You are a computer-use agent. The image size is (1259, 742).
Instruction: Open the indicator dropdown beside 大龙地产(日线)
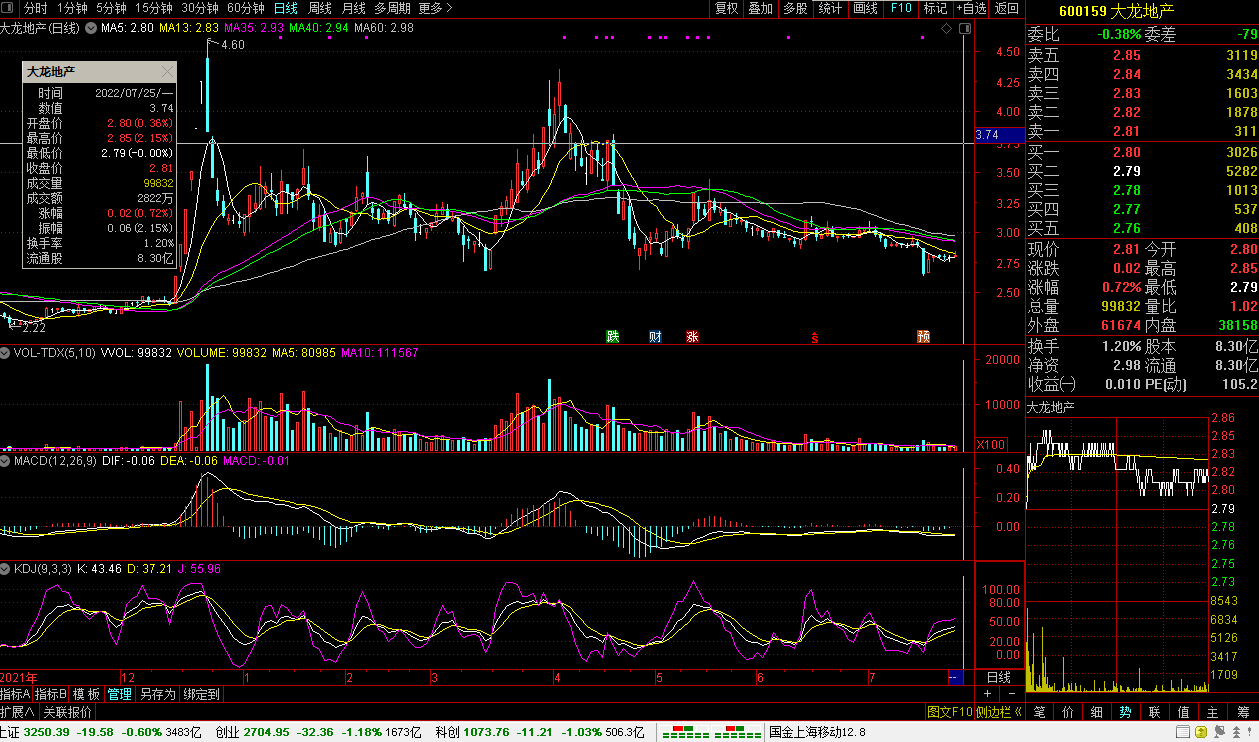click(x=92, y=28)
